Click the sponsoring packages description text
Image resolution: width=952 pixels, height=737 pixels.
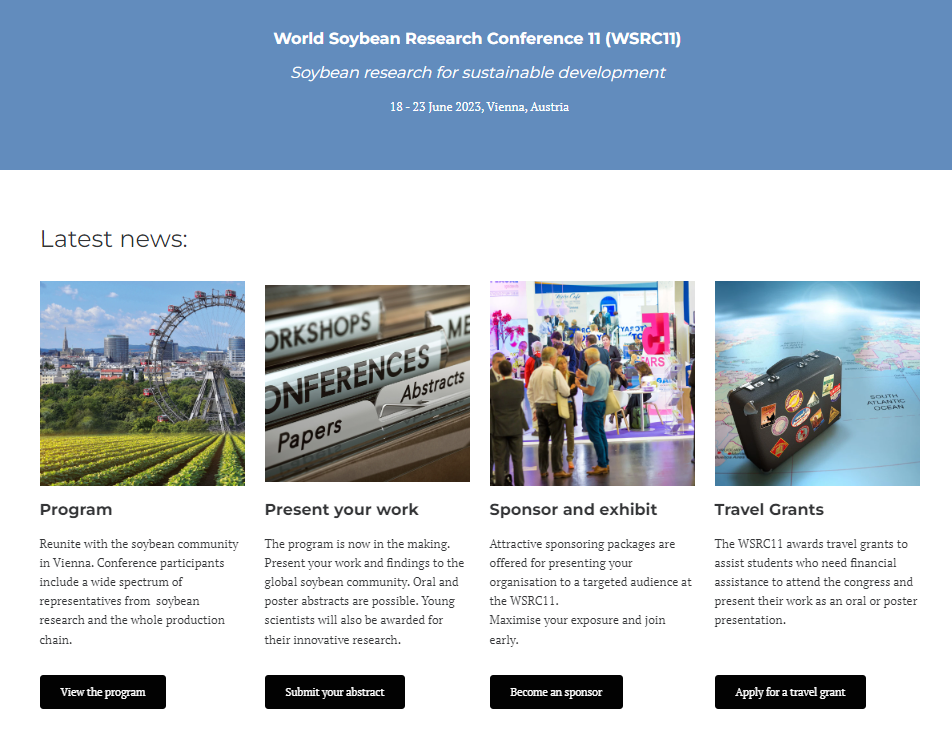pos(590,591)
